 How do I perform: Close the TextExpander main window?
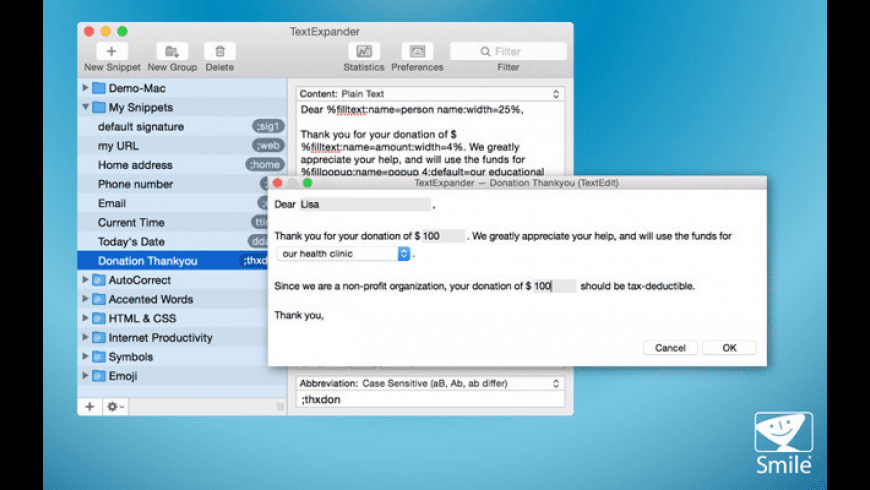89,31
